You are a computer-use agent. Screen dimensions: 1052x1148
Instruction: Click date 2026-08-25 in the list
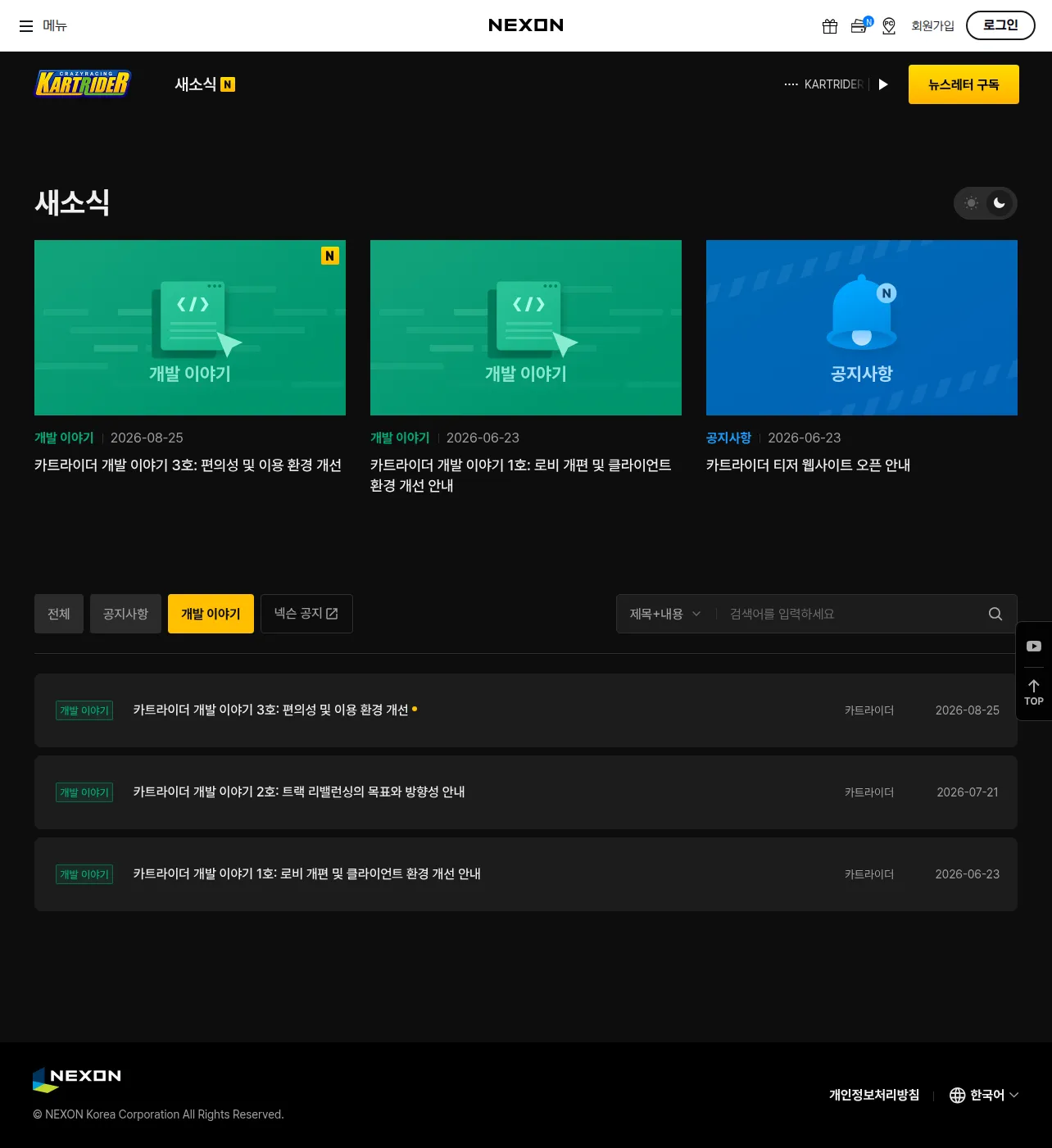[x=968, y=710]
